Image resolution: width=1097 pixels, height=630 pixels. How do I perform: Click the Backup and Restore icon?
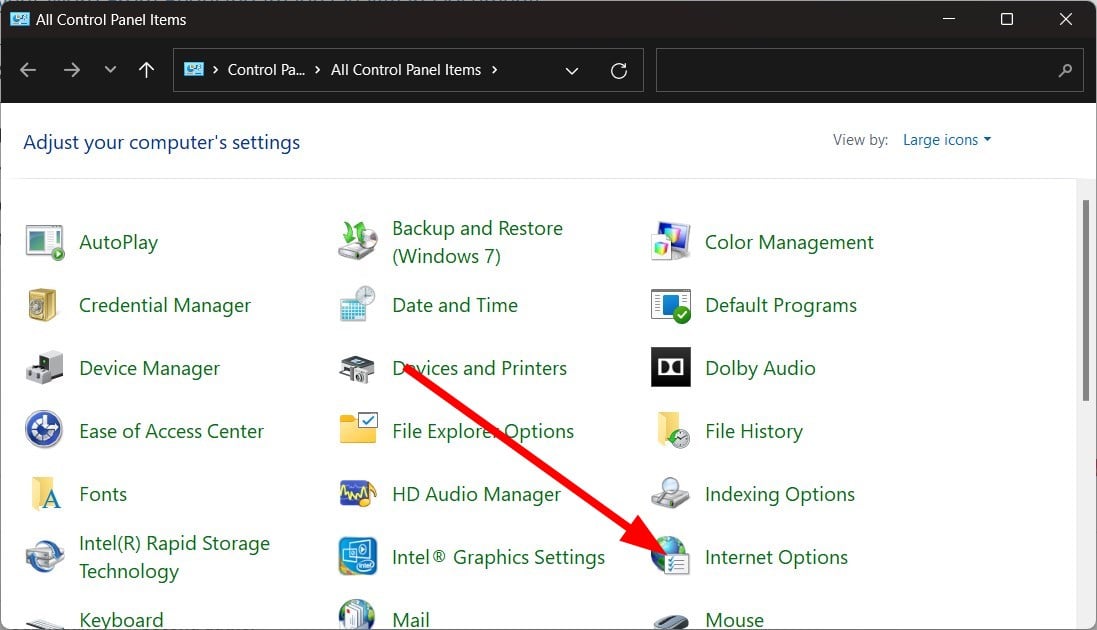point(358,240)
